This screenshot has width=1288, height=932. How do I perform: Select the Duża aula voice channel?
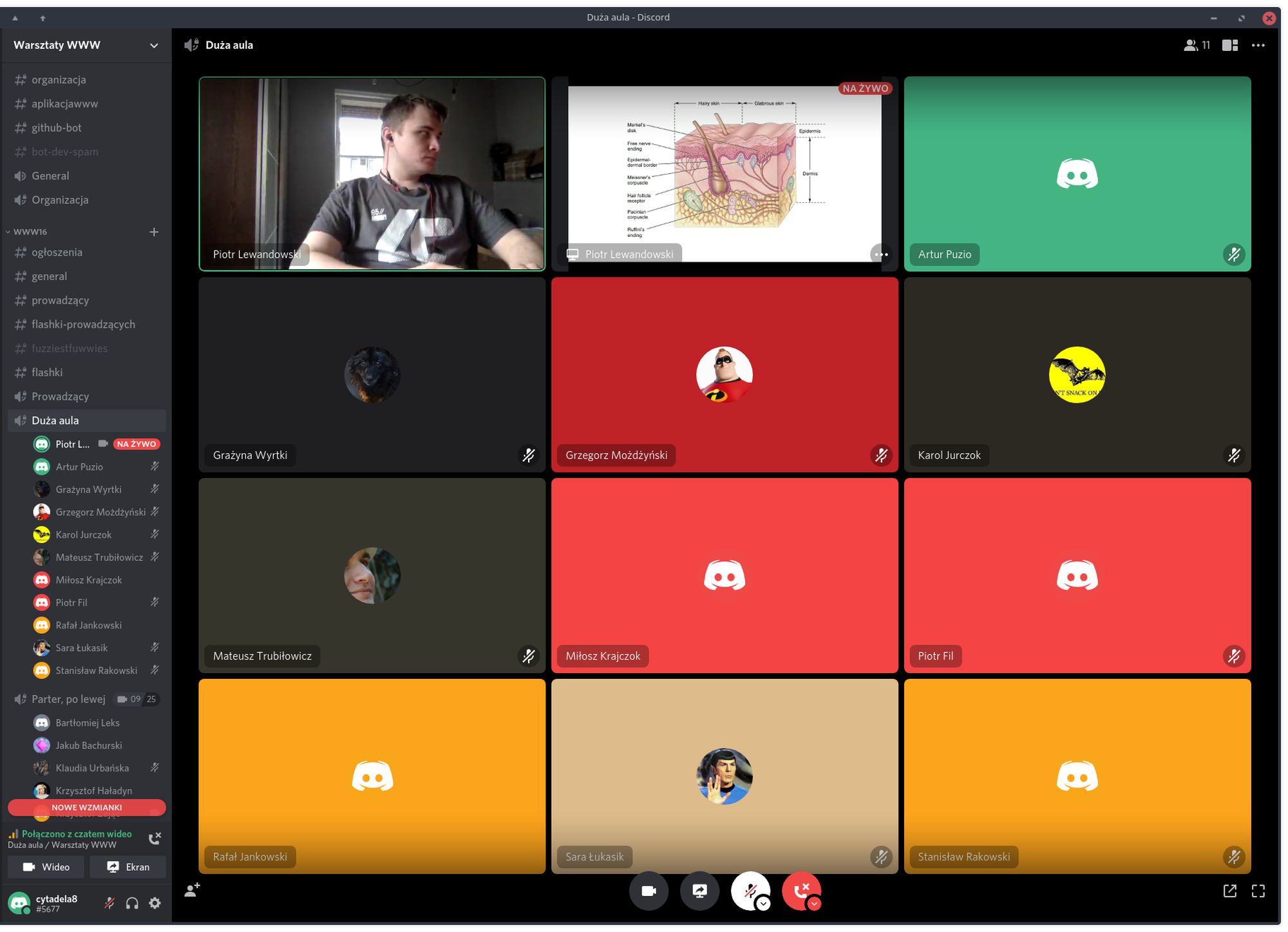click(87, 421)
